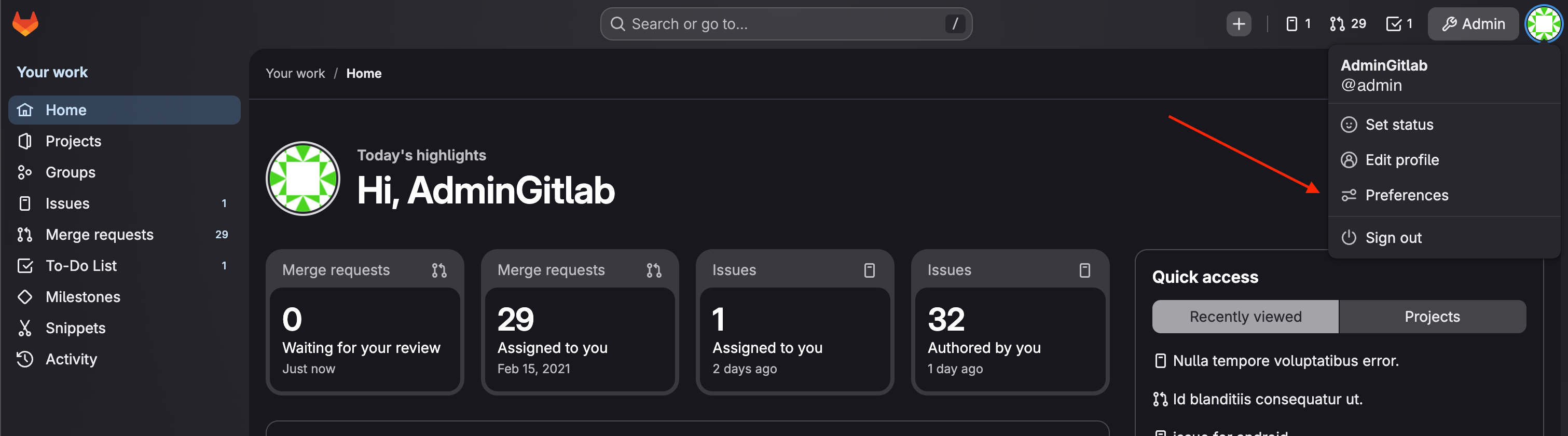Click issue icon beside Nulla tempore voluptatibus
This screenshot has width=1568, height=436.
(x=1160, y=361)
